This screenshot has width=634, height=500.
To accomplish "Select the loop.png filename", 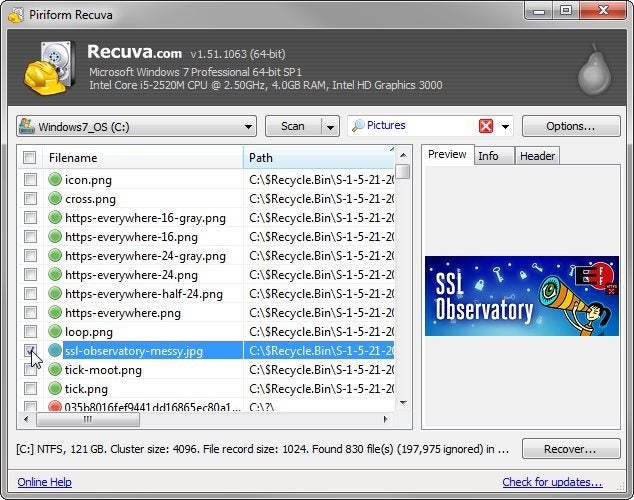I will [x=89, y=332].
